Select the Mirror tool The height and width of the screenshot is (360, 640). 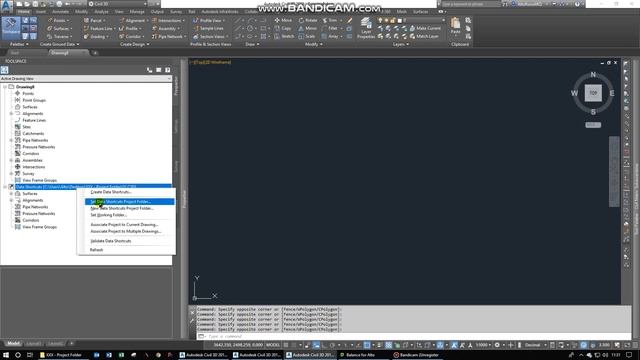[x=307, y=28]
